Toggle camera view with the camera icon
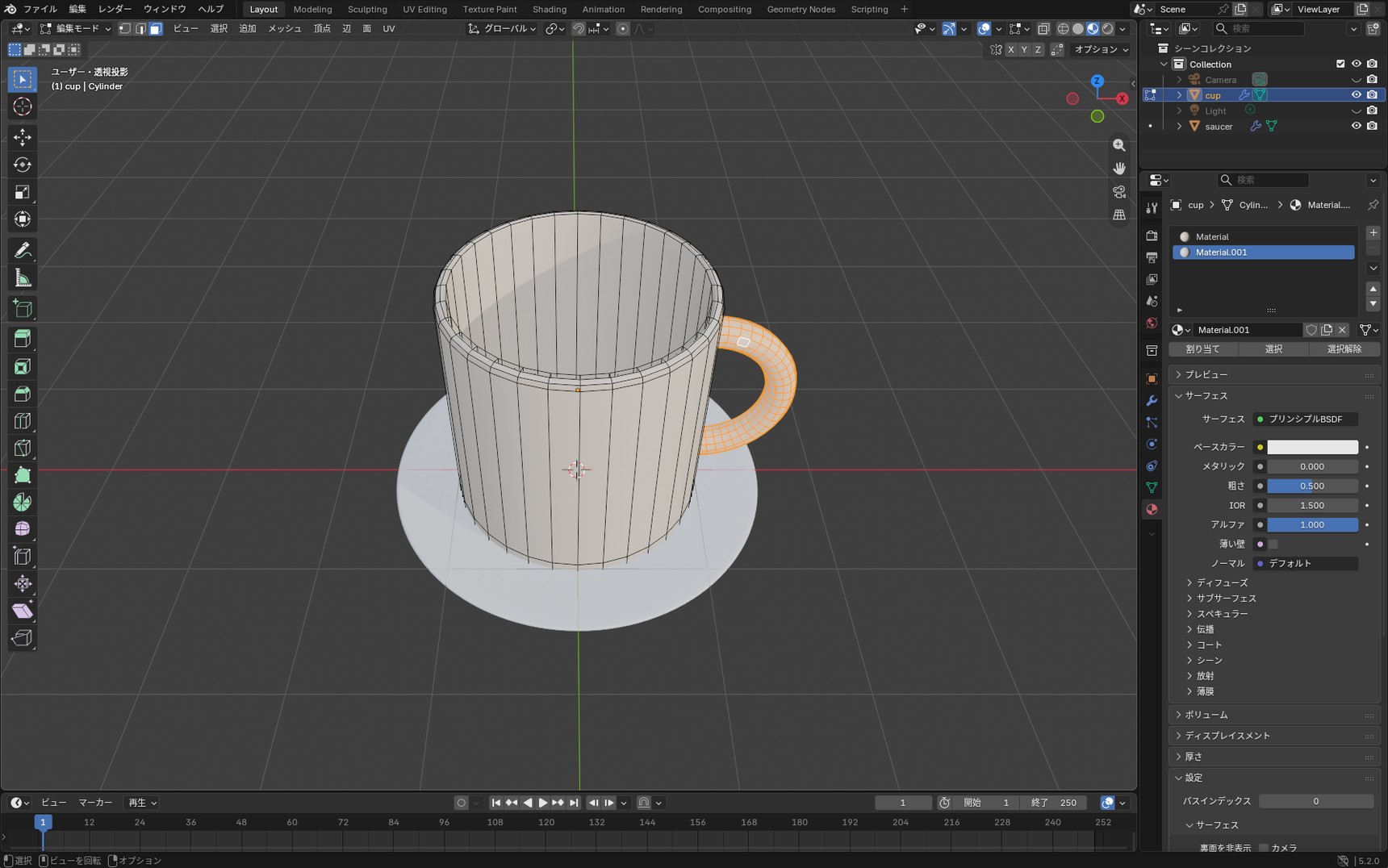Viewport: 1388px width, 868px height. click(x=1119, y=192)
